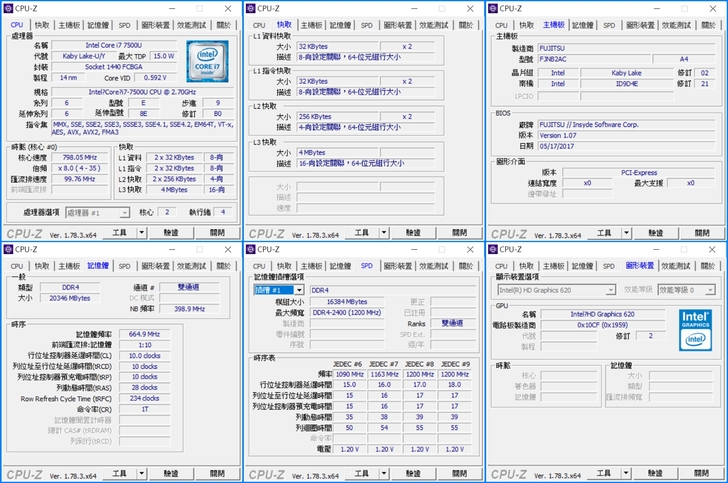Switch to 效能測試 tab in the Intel Core i7 window
The height and width of the screenshot is (483, 728).
coord(189,24)
